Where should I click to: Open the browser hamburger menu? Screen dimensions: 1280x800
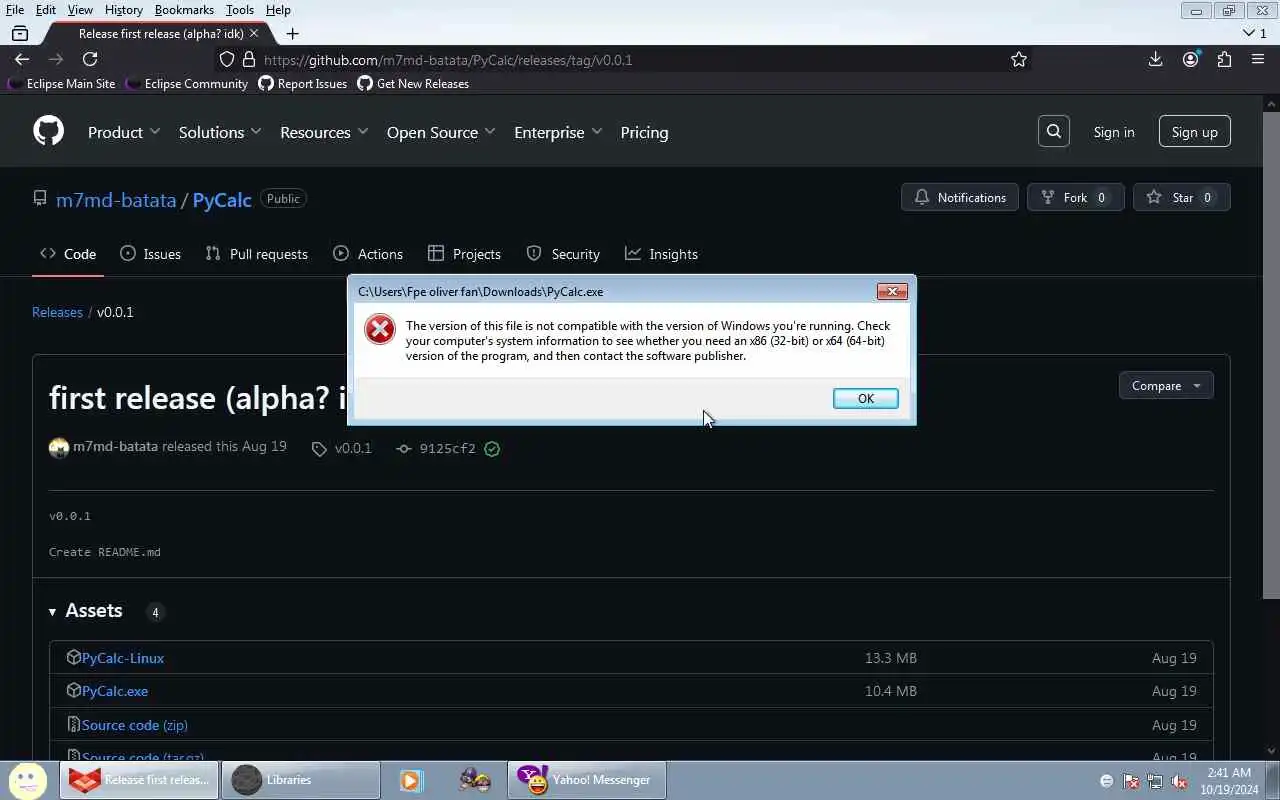point(1258,59)
